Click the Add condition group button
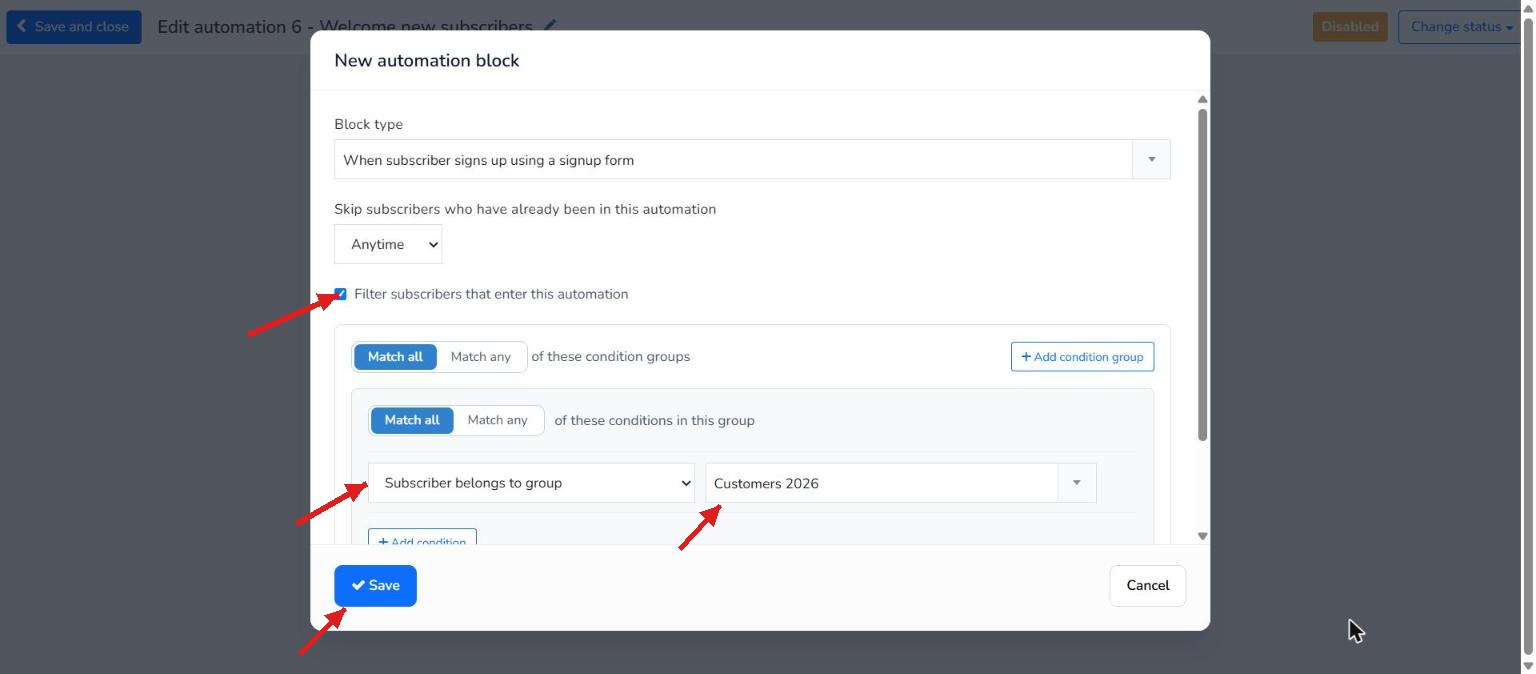The height and width of the screenshot is (674, 1536). tap(1082, 357)
